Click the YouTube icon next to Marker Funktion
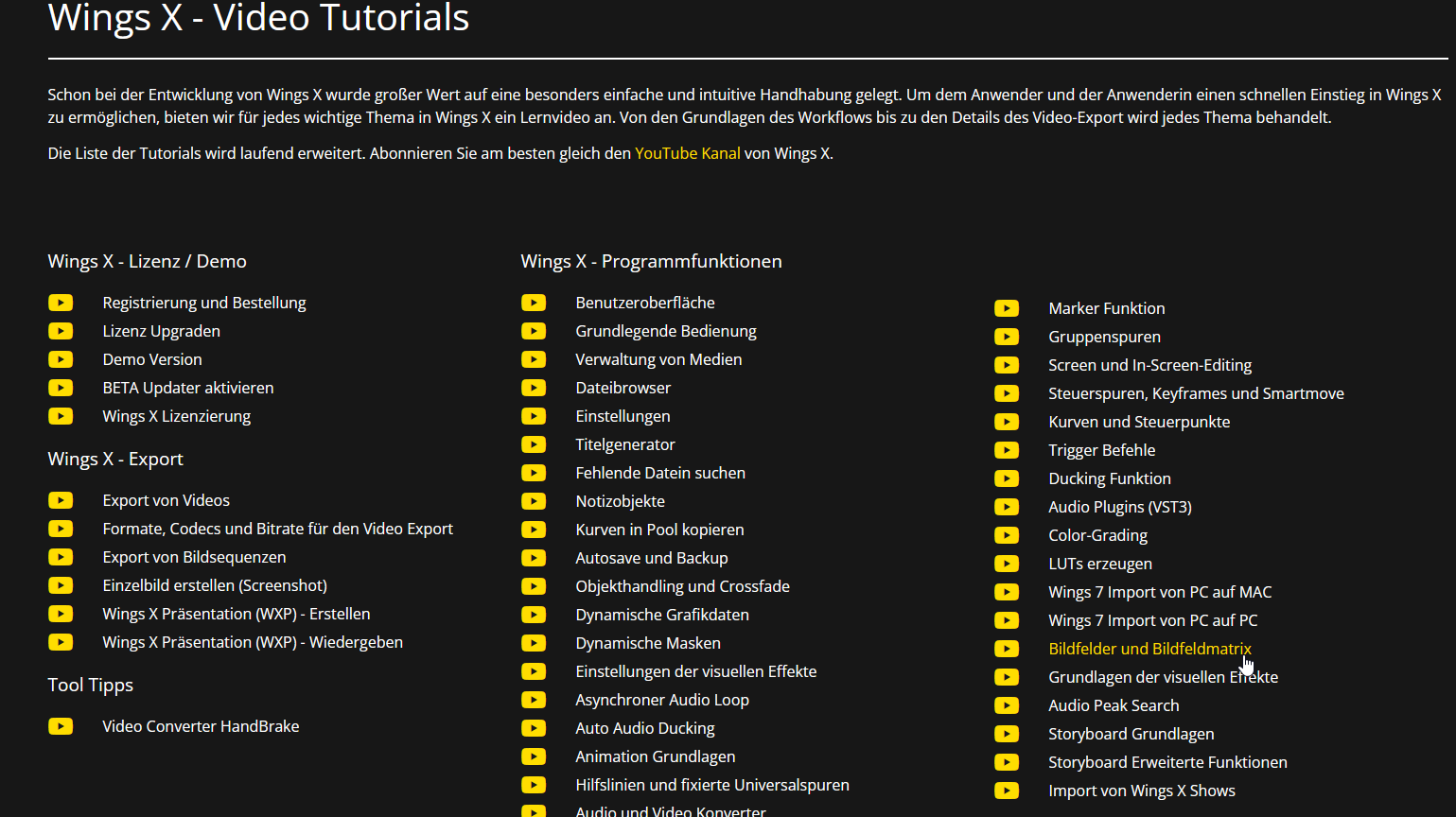This screenshot has height=817, width=1456. point(1007,308)
